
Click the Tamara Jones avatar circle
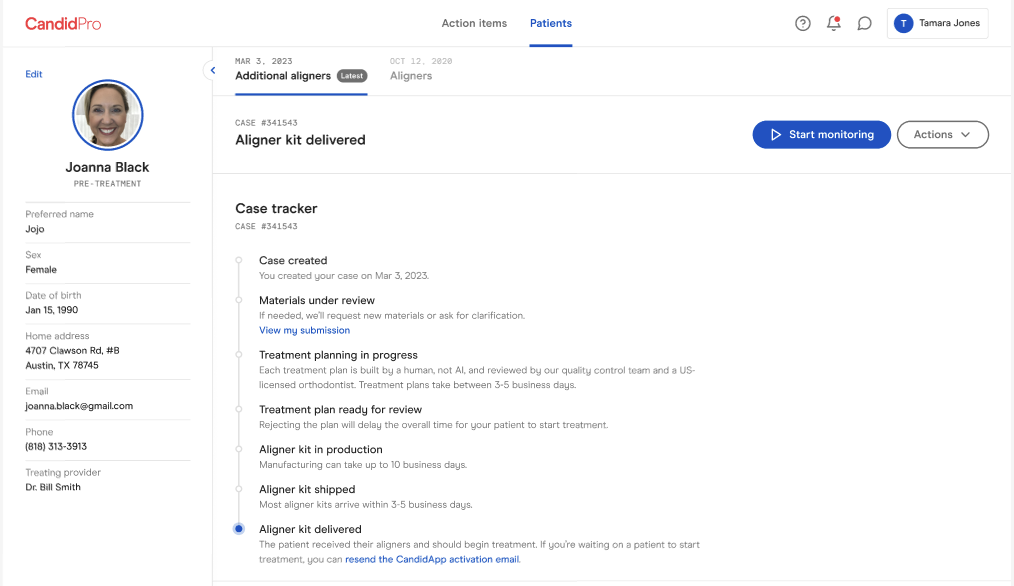[903, 23]
